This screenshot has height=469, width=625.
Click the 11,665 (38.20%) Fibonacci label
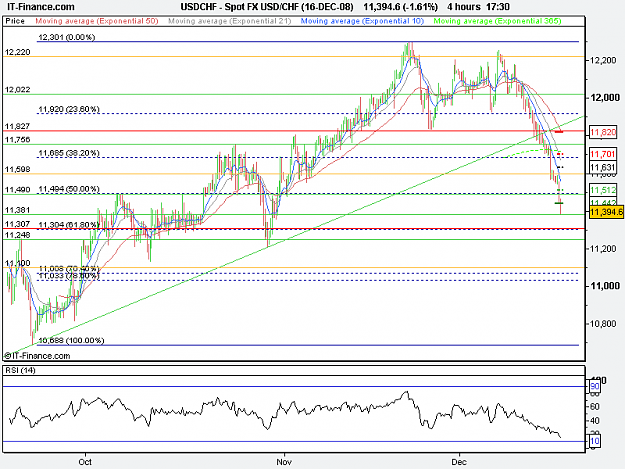(x=69, y=153)
